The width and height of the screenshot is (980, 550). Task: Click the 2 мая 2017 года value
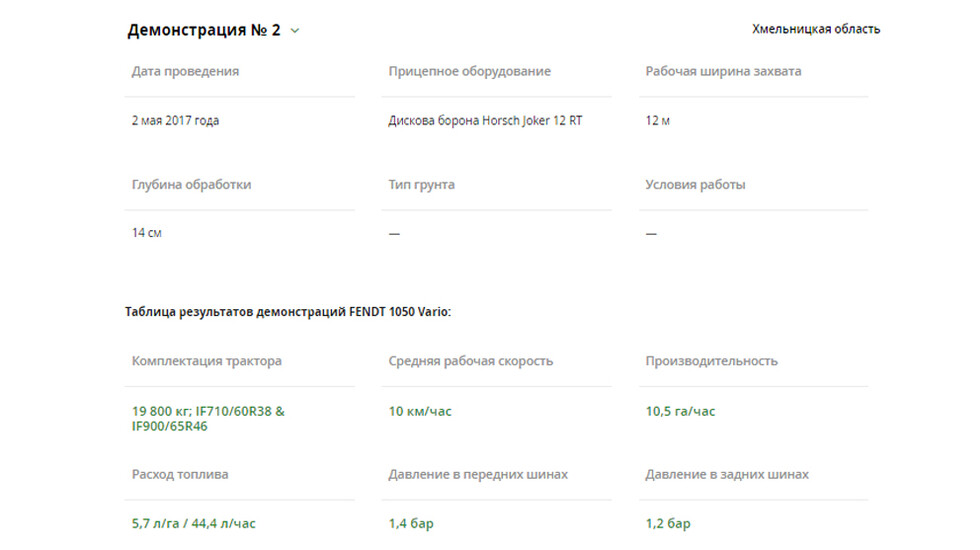(175, 120)
